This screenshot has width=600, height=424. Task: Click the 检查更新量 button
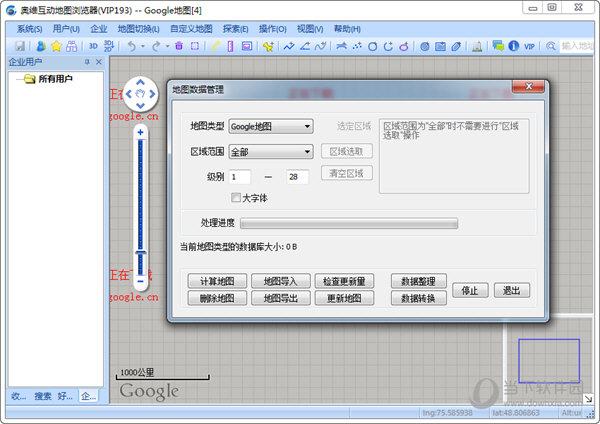(344, 281)
